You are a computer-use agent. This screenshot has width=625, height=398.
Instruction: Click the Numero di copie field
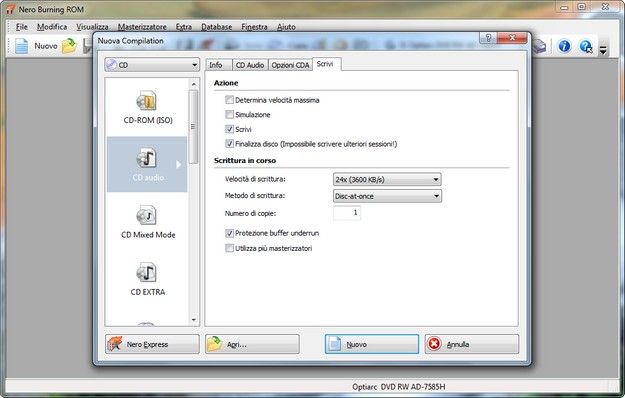(347, 213)
